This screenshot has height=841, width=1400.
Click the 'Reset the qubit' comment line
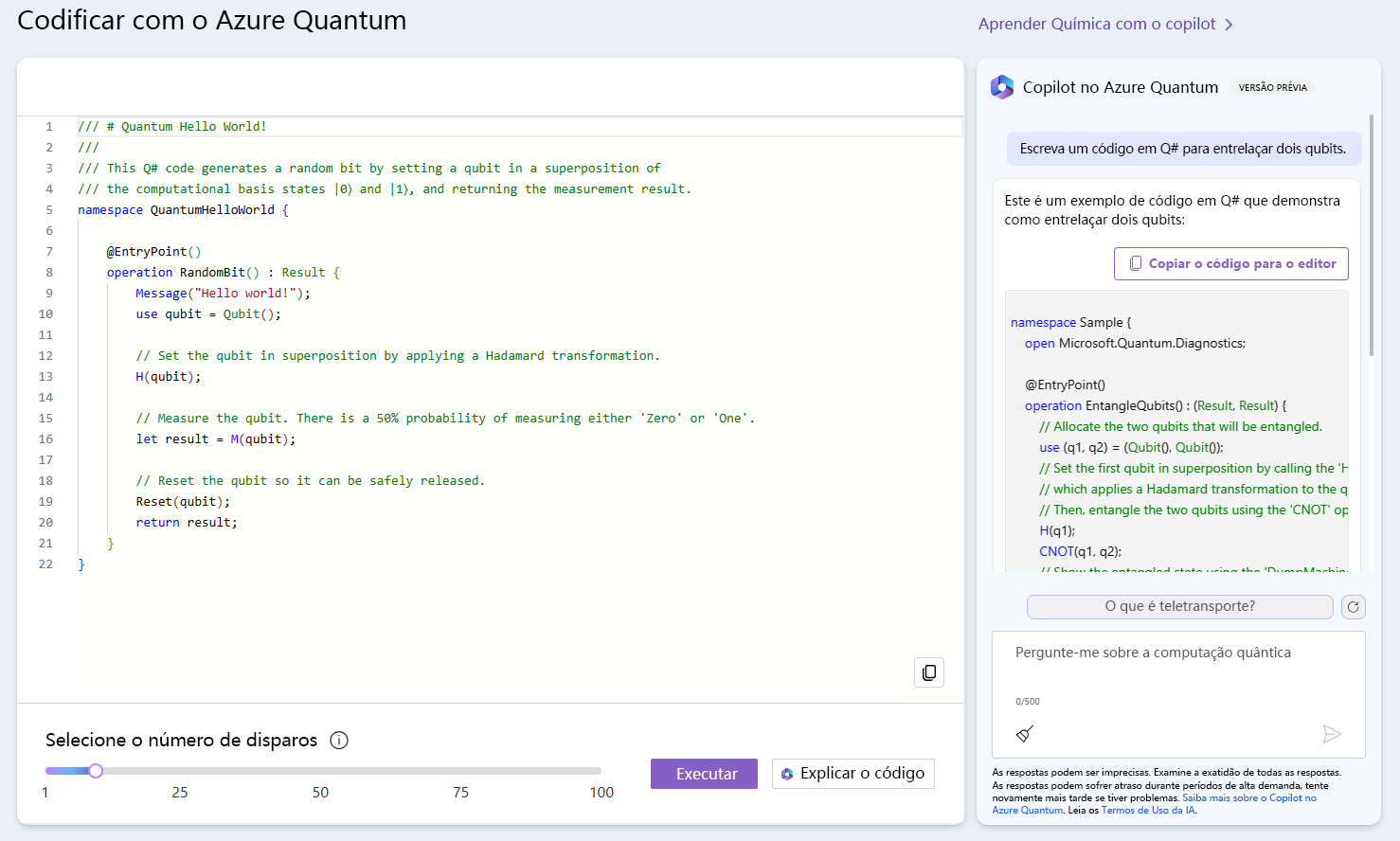click(310, 481)
